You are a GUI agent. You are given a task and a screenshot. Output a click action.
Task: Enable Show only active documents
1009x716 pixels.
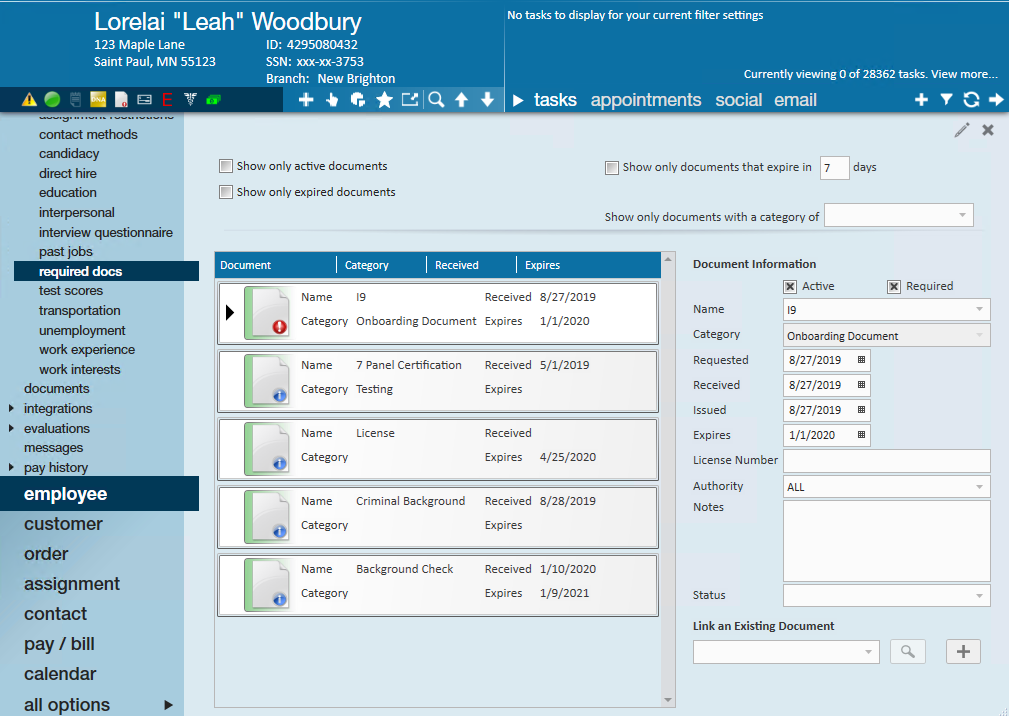[226, 166]
